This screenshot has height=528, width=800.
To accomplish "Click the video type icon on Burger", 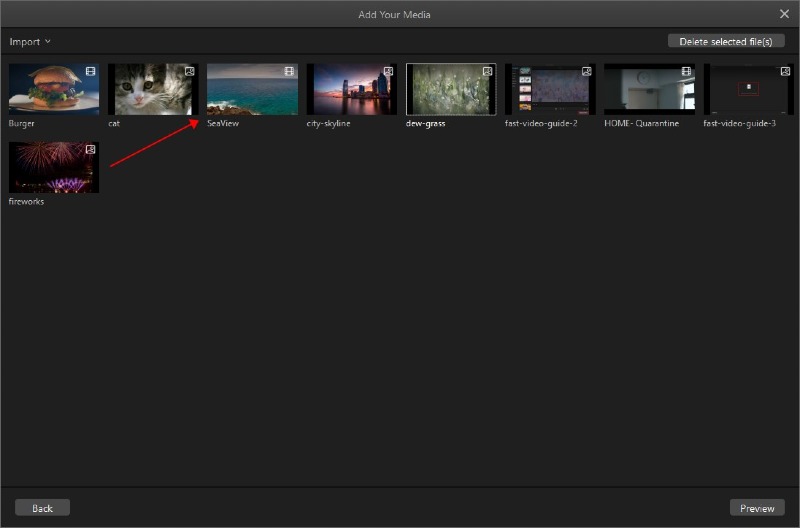I will [x=90, y=71].
